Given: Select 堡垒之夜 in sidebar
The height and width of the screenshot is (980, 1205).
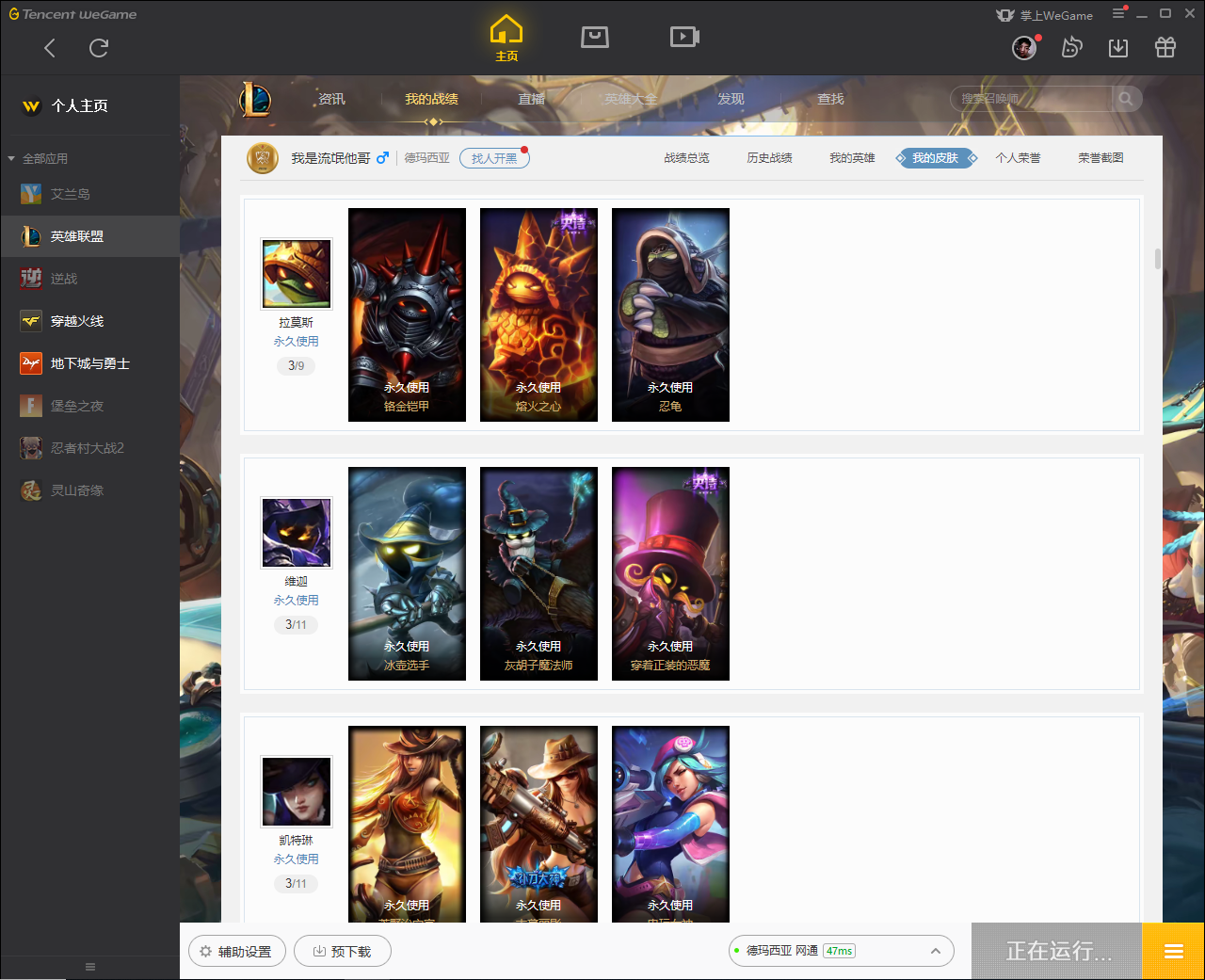Looking at the screenshot, I should [90, 406].
